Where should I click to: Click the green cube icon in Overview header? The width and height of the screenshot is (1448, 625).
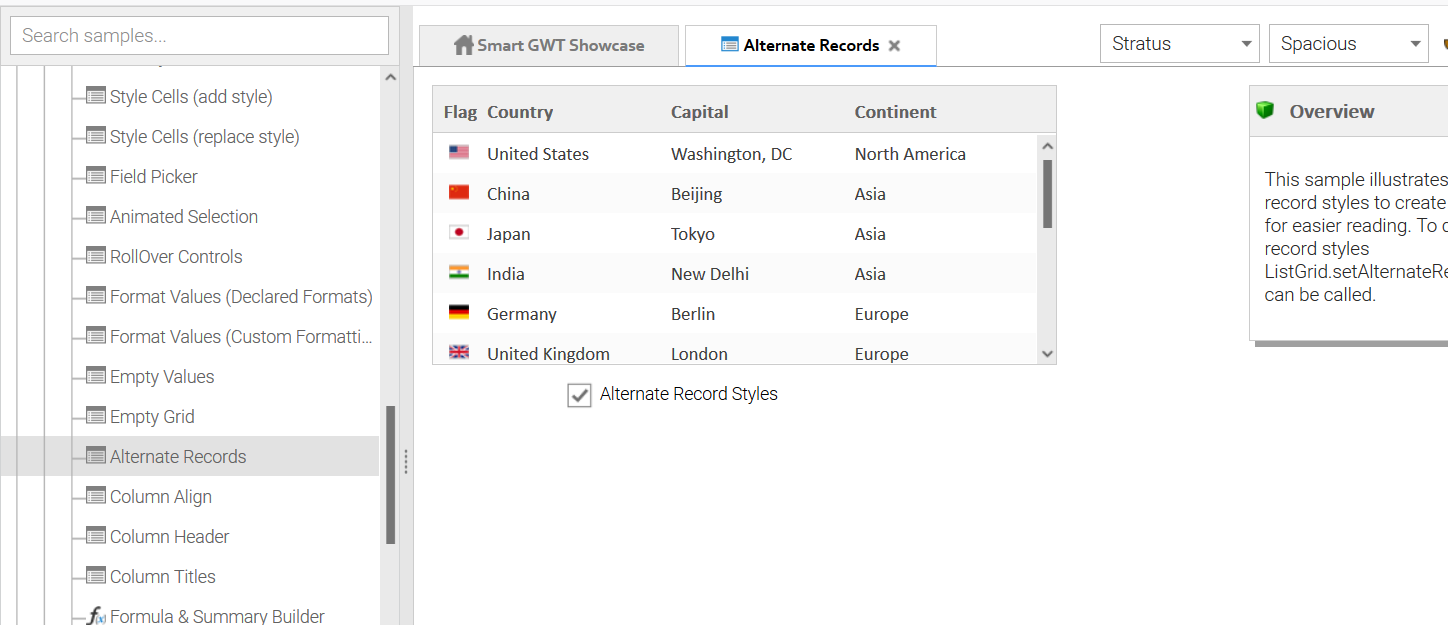tap(1265, 110)
